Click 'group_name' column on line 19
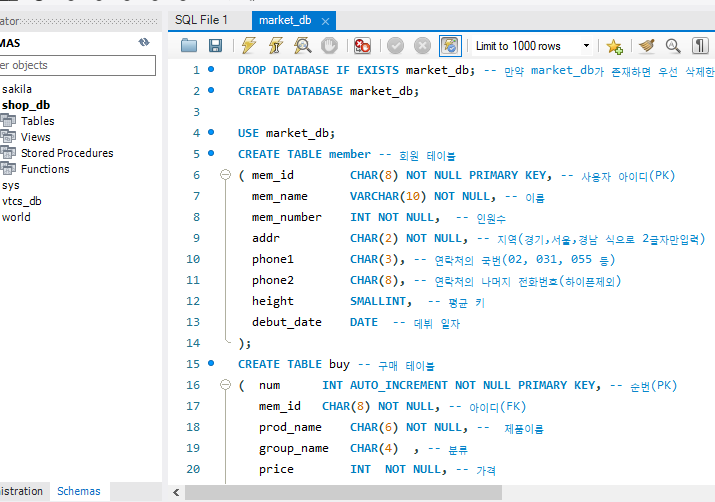Image resolution: width=715 pixels, height=502 pixels. [x=294, y=448]
